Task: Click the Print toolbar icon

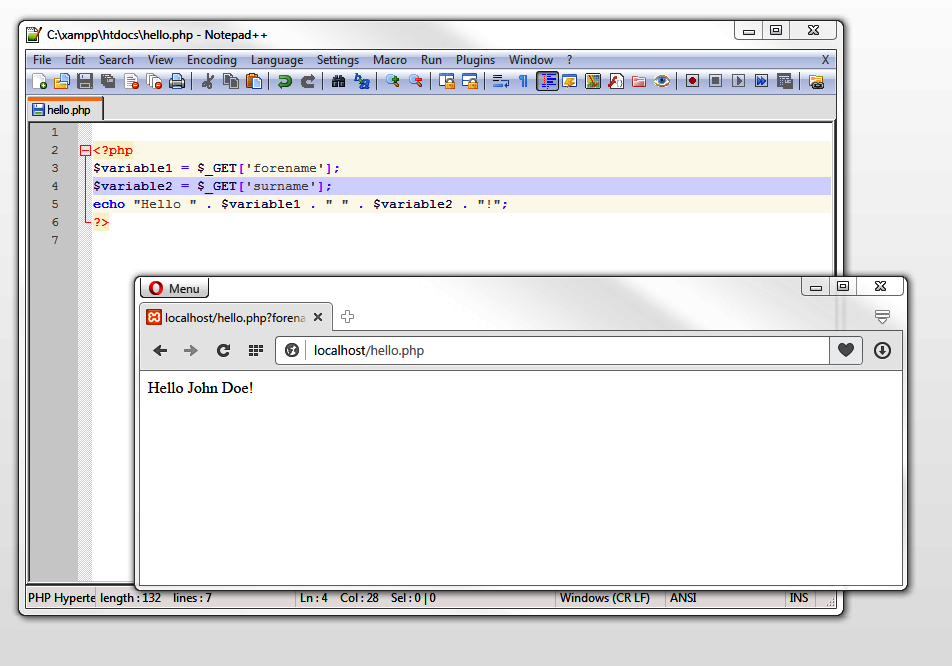Action: pyautogui.click(x=177, y=81)
